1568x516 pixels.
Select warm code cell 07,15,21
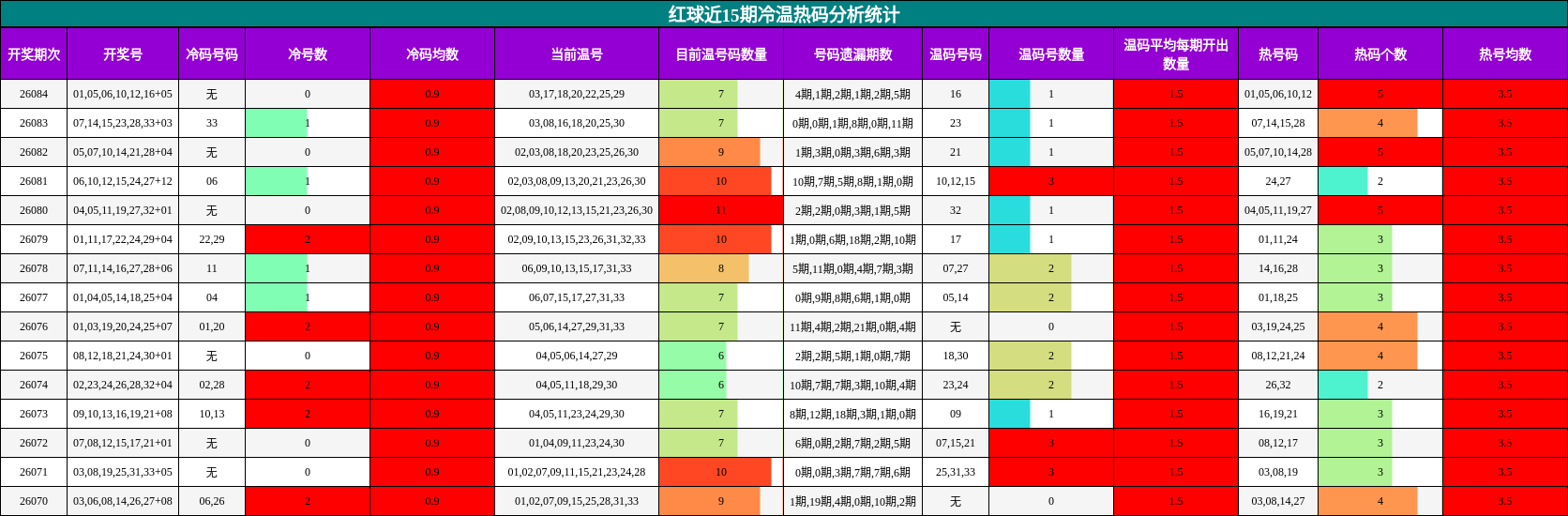(956, 443)
